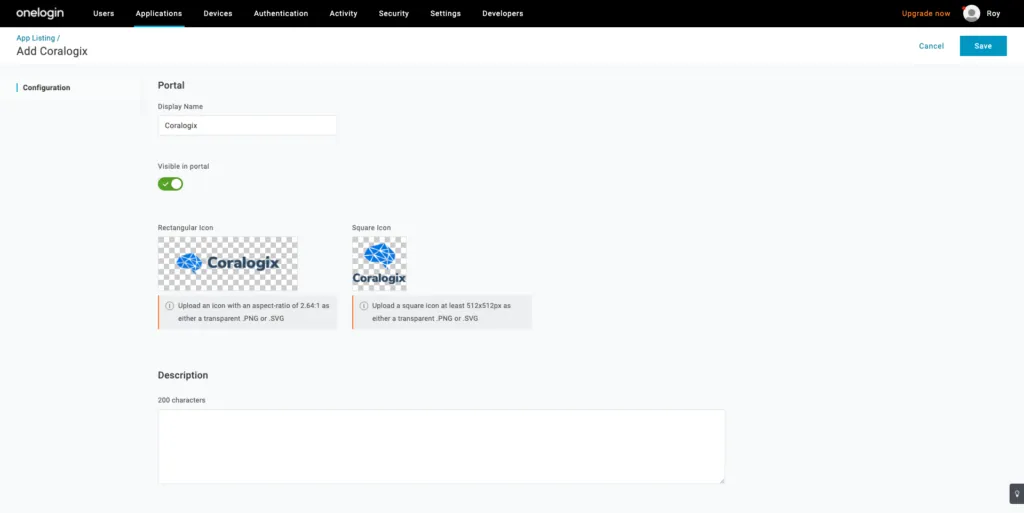This screenshot has width=1024, height=513.
Task: Click the square Coralogix icon thumbnail
Action: pyautogui.click(x=379, y=264)
